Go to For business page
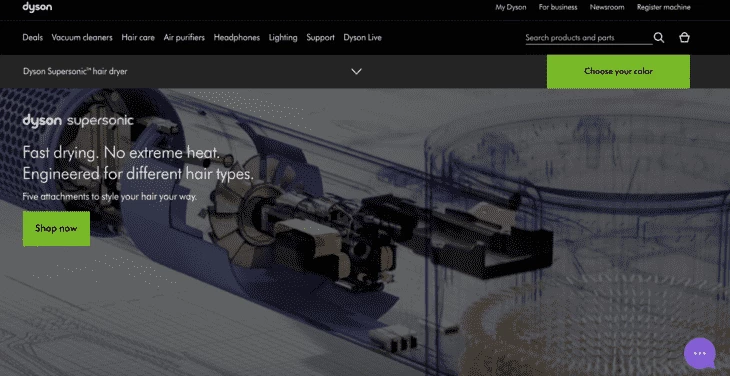The height and width of the screenshot is (376, 730). pyautogui.click(x=558, y=7)
